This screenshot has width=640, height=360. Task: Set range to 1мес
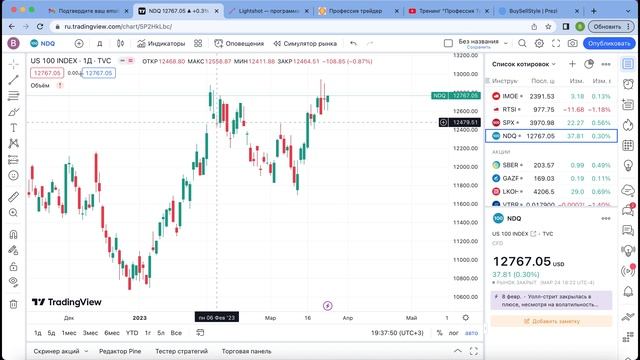pyautogui.click(x=69, y=333)
